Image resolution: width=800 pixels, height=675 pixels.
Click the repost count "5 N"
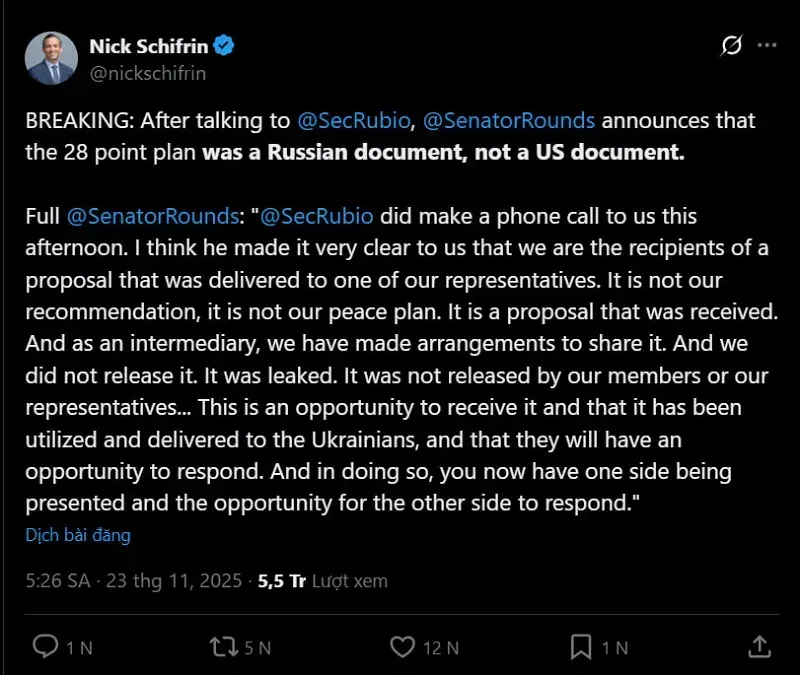(x=258, y=647)
